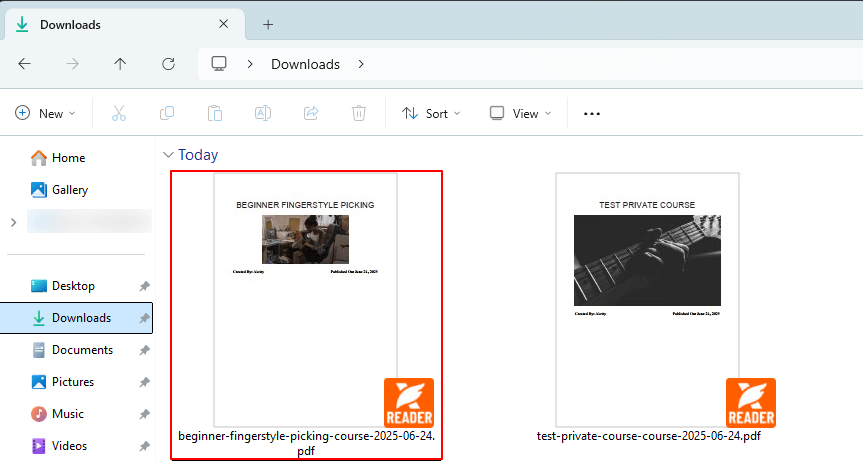Click the This PC monitor icon

(219, 64)
